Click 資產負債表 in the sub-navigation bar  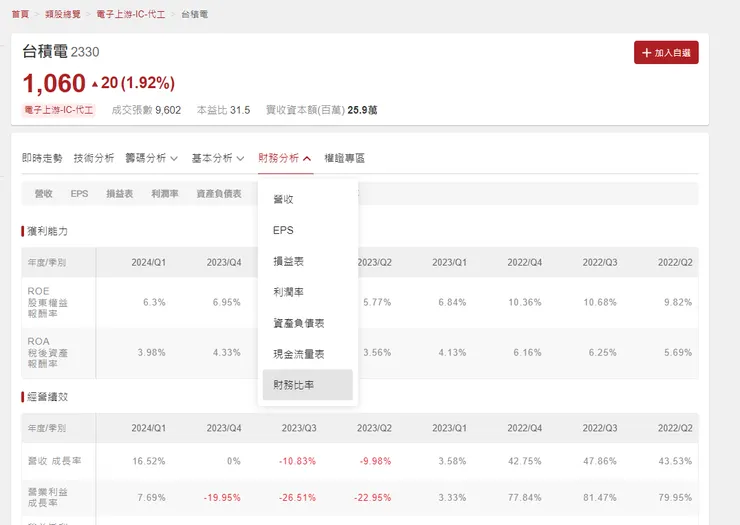(x=219, y=194)
